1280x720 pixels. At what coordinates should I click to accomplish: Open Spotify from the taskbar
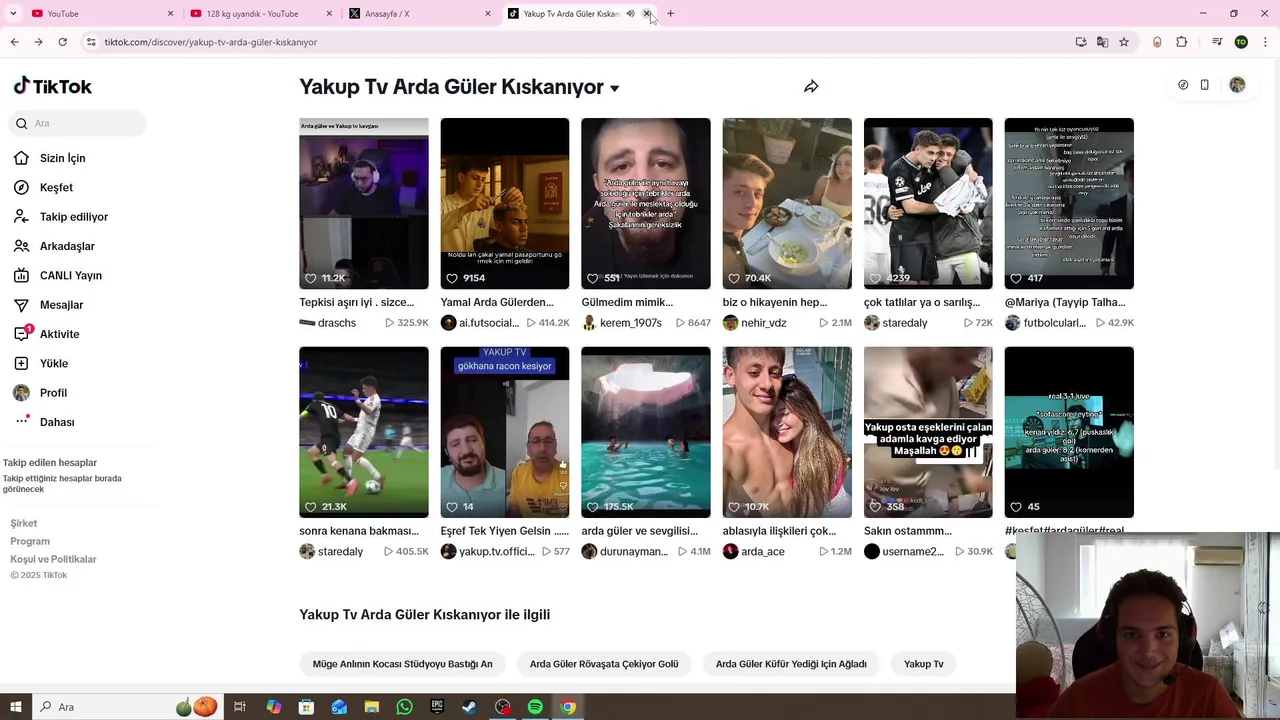click(x=535, y=707)
